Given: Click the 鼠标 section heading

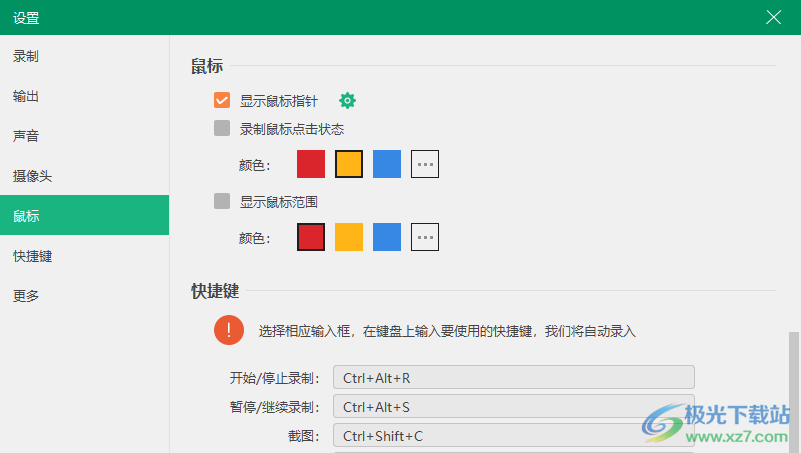Looking at the screenshot, I should point(207,66).
